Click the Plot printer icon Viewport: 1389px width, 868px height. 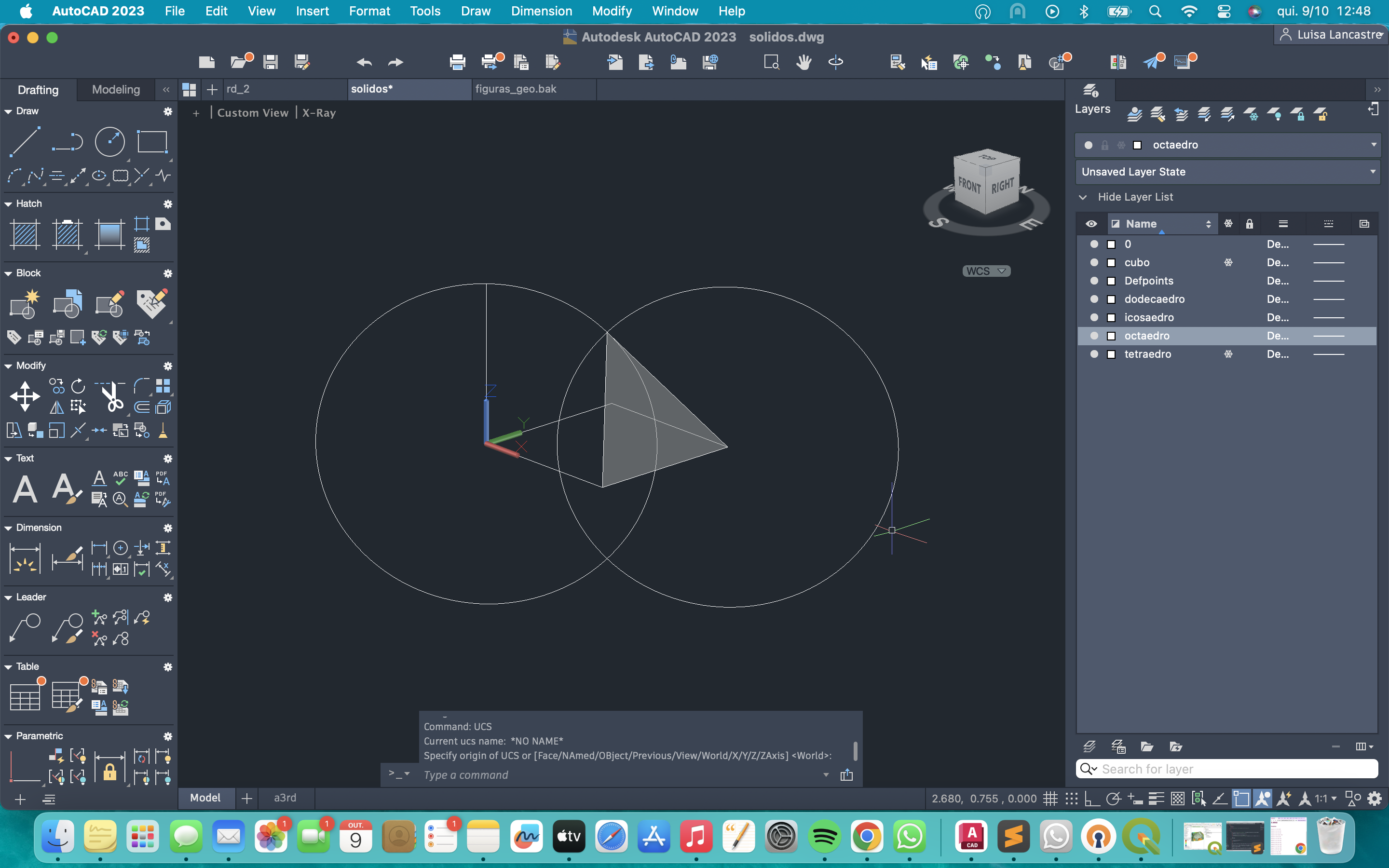[457, 62]
